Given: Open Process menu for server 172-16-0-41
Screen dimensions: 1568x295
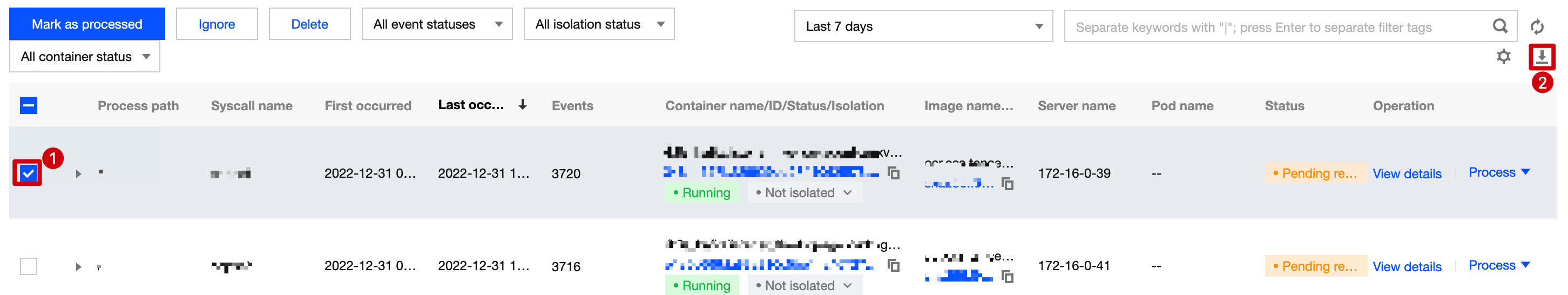Looking at the screenshot, I should [1498, 265].
